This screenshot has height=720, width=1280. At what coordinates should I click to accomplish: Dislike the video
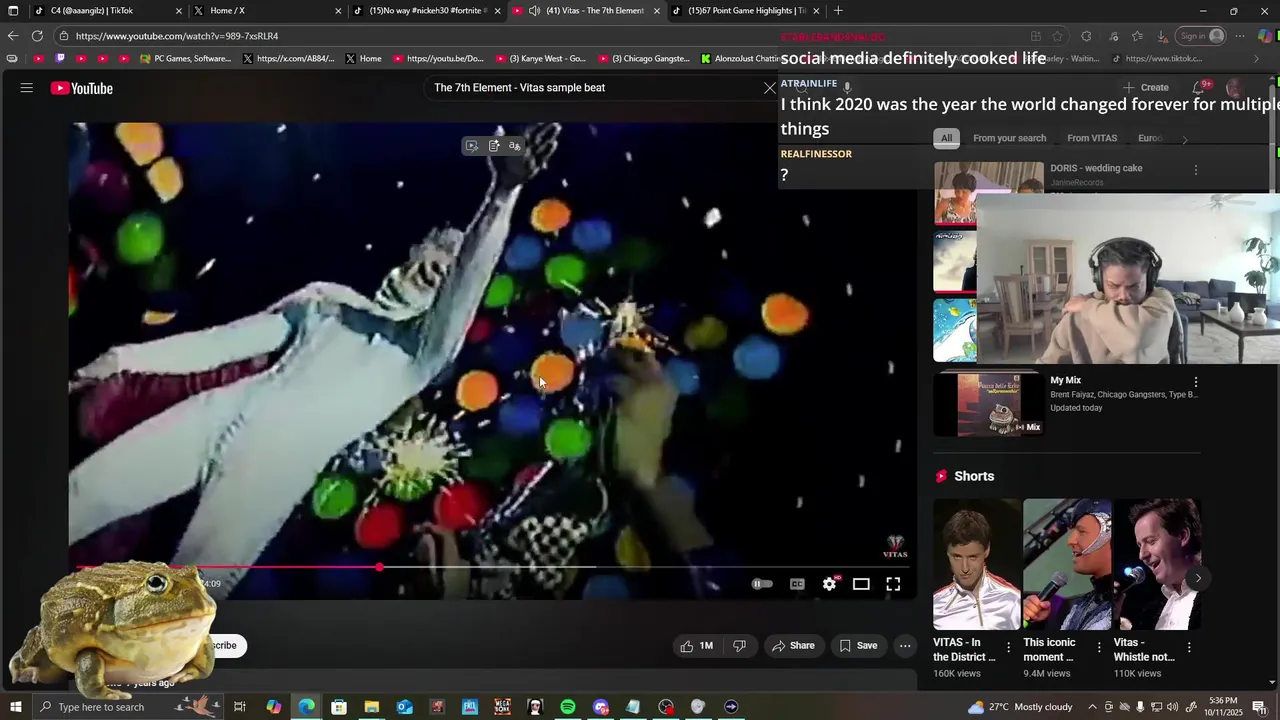pyautogui.click(x=740, y=646)
